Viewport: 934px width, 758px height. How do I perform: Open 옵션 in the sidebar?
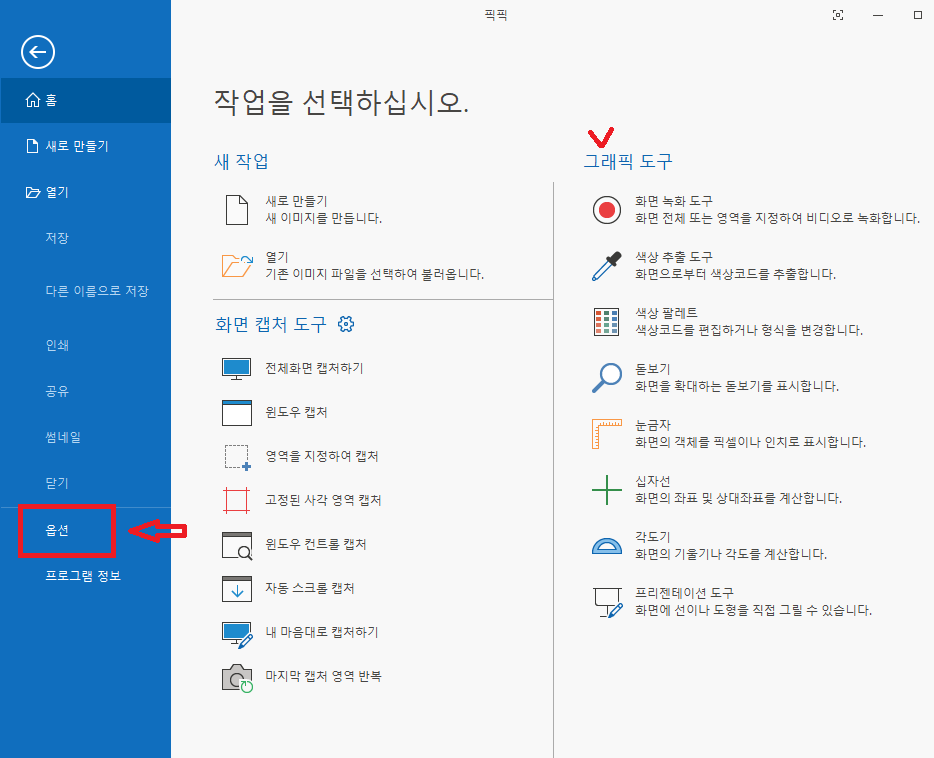(57, 530)
